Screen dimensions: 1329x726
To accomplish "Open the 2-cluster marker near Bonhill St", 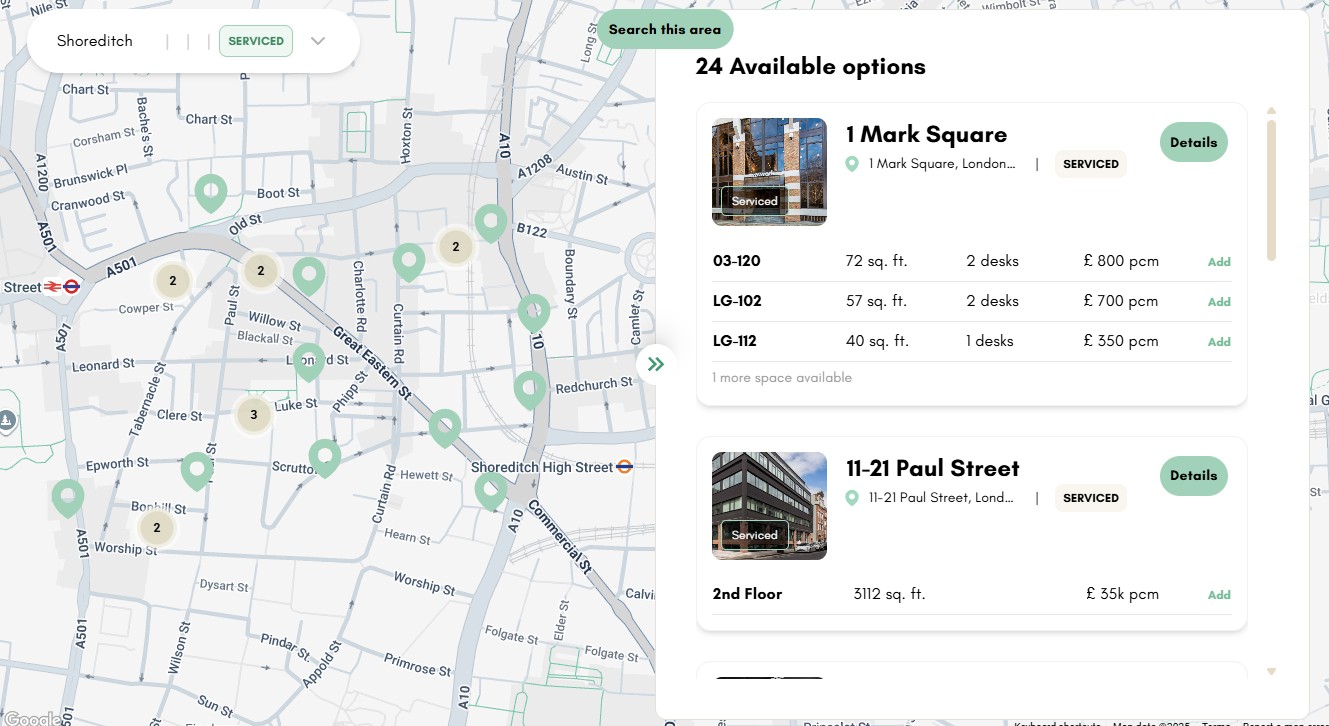I will click(156, 527).
